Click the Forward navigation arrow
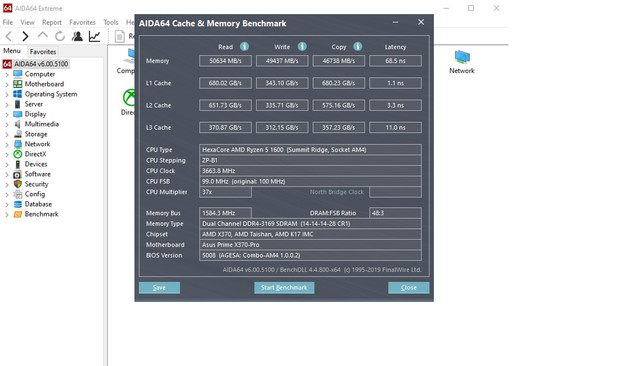The image size is (640, 366). point(25,36)
